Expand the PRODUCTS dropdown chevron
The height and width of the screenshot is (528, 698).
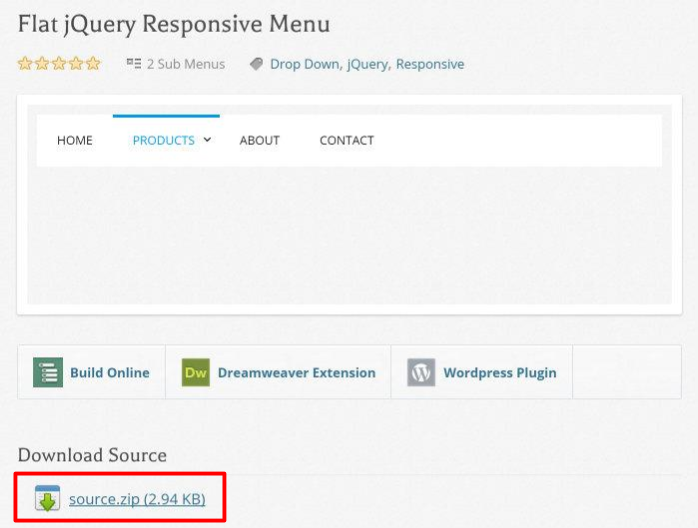[x=207, y=140]
